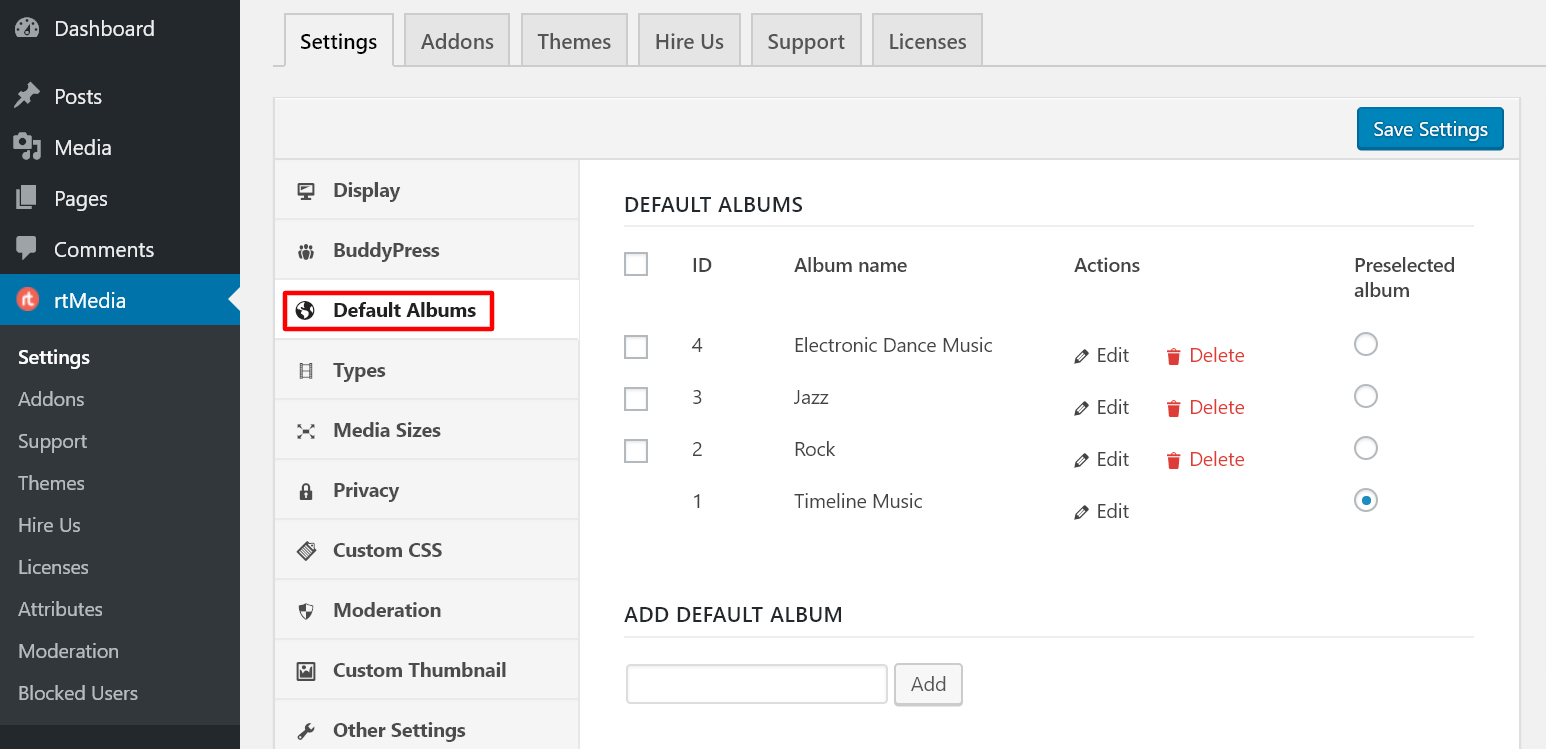
Task: Navigate to Blocked Users in sidebar
Action: (77, 692)
